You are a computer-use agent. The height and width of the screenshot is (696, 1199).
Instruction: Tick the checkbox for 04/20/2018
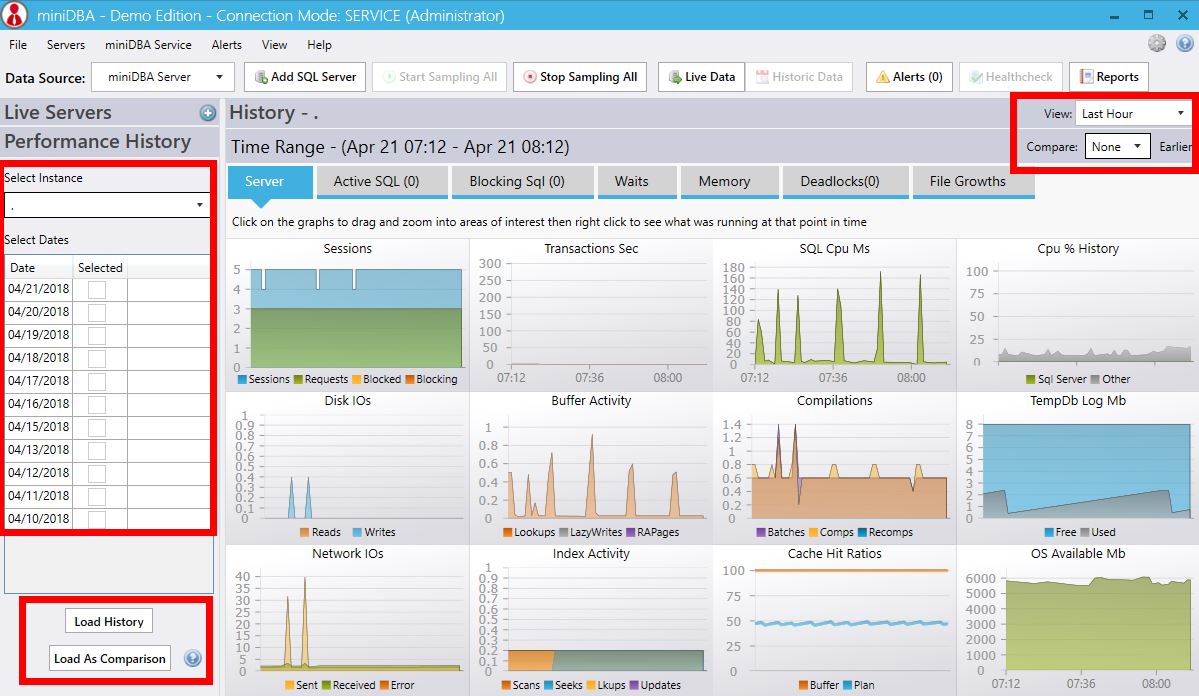[97, 313]
